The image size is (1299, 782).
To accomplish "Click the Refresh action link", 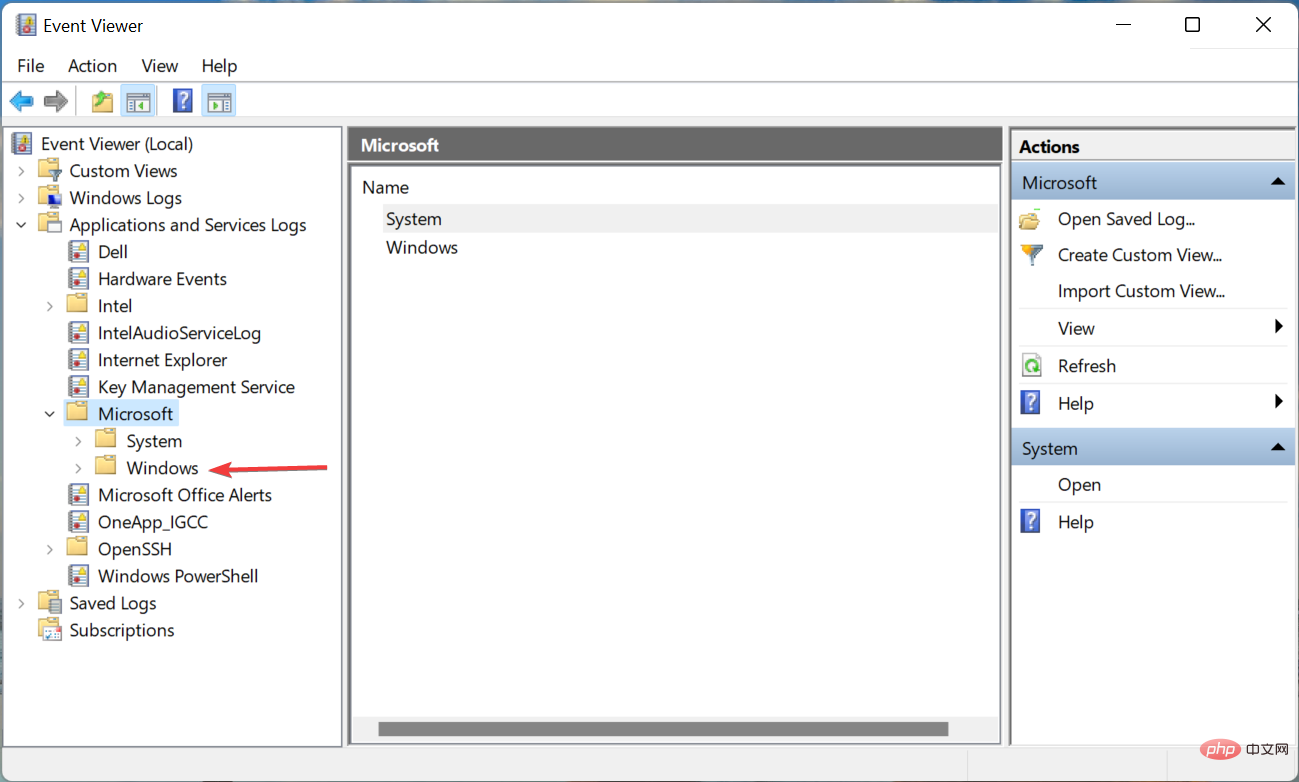I will pyautogui.click(x=1086, y=366).
